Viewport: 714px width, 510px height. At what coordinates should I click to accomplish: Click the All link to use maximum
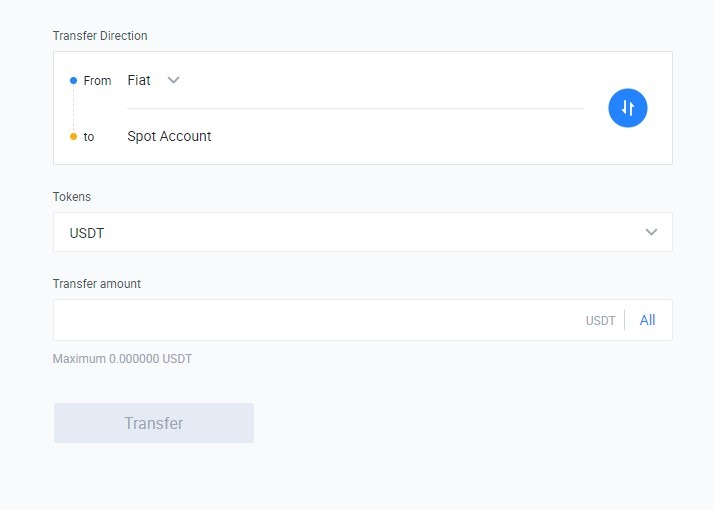click(647, 320)
